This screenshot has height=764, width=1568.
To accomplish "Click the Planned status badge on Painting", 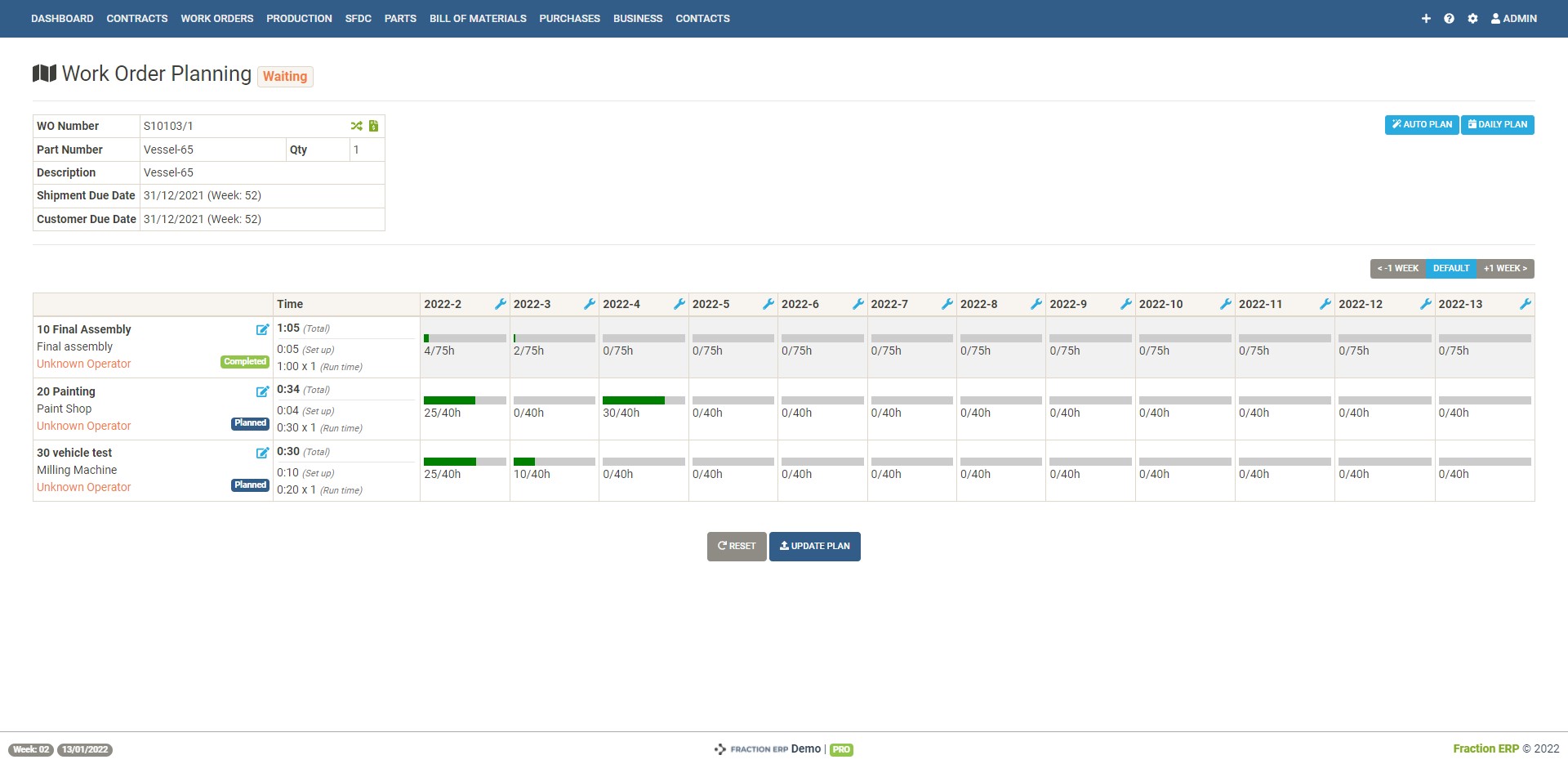I will click(x=250, y=423).
